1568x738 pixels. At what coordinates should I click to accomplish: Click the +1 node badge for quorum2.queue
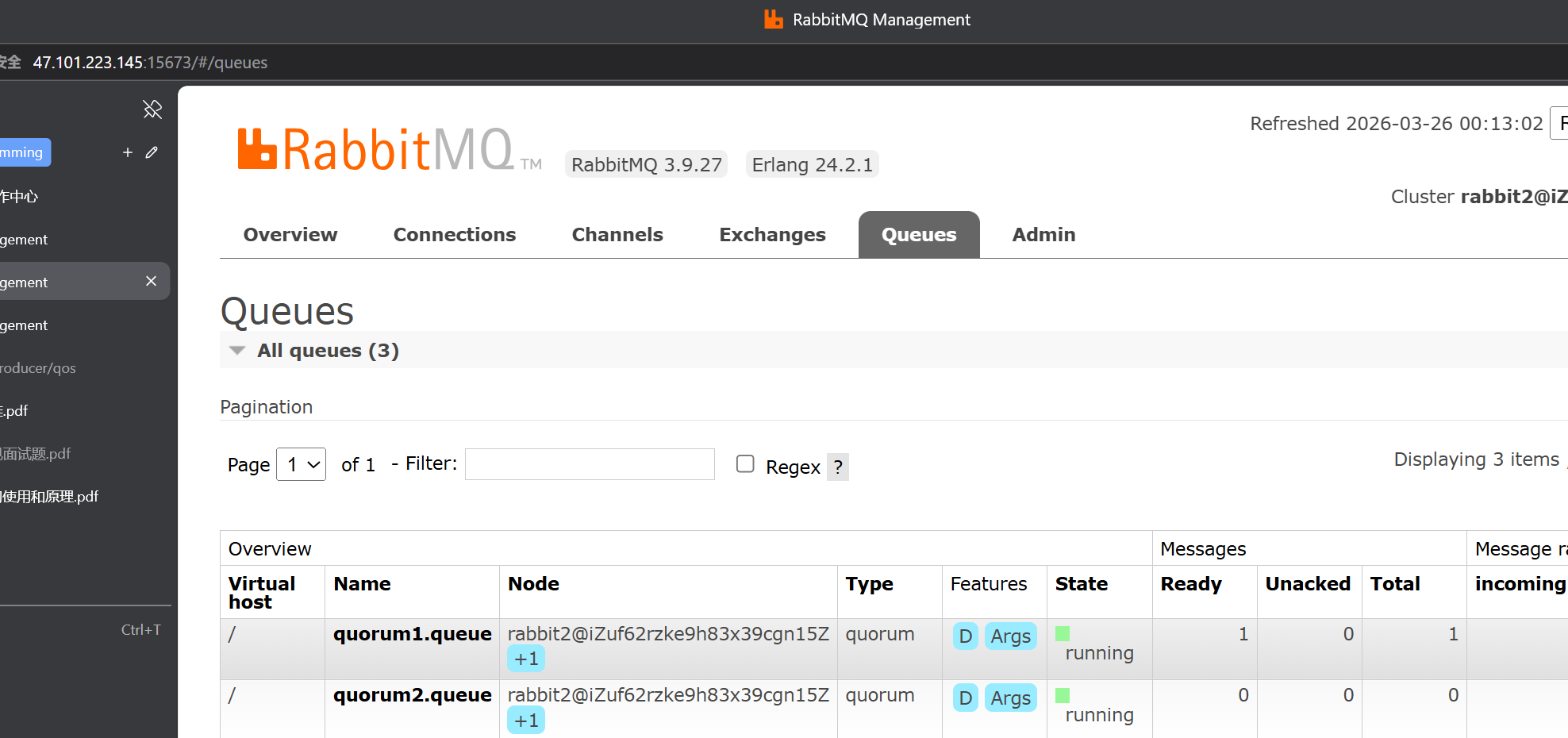526,721
